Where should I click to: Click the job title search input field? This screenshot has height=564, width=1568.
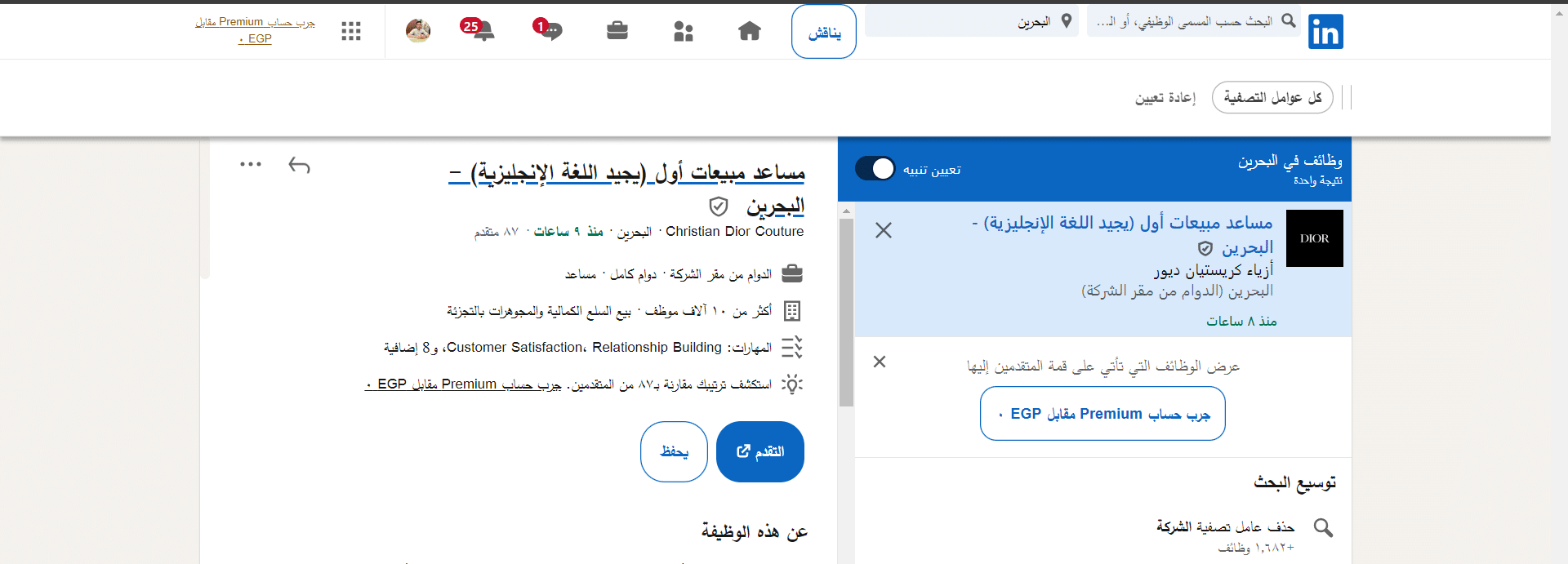[1194, 21]
